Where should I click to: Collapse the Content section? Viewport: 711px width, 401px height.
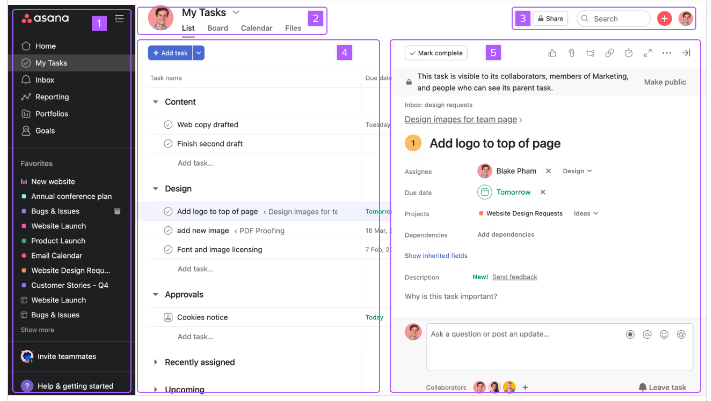[x=156, y=102]
